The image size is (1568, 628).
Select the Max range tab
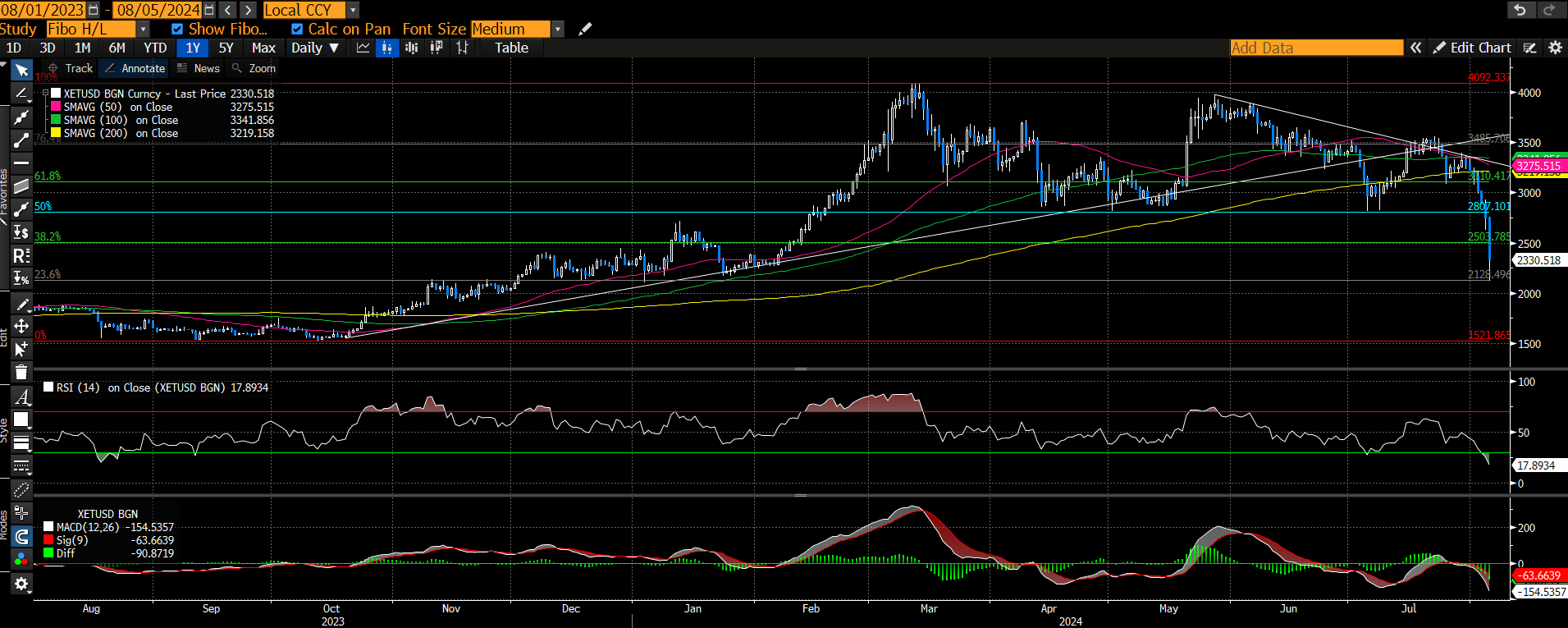click(x=263, y=48)
